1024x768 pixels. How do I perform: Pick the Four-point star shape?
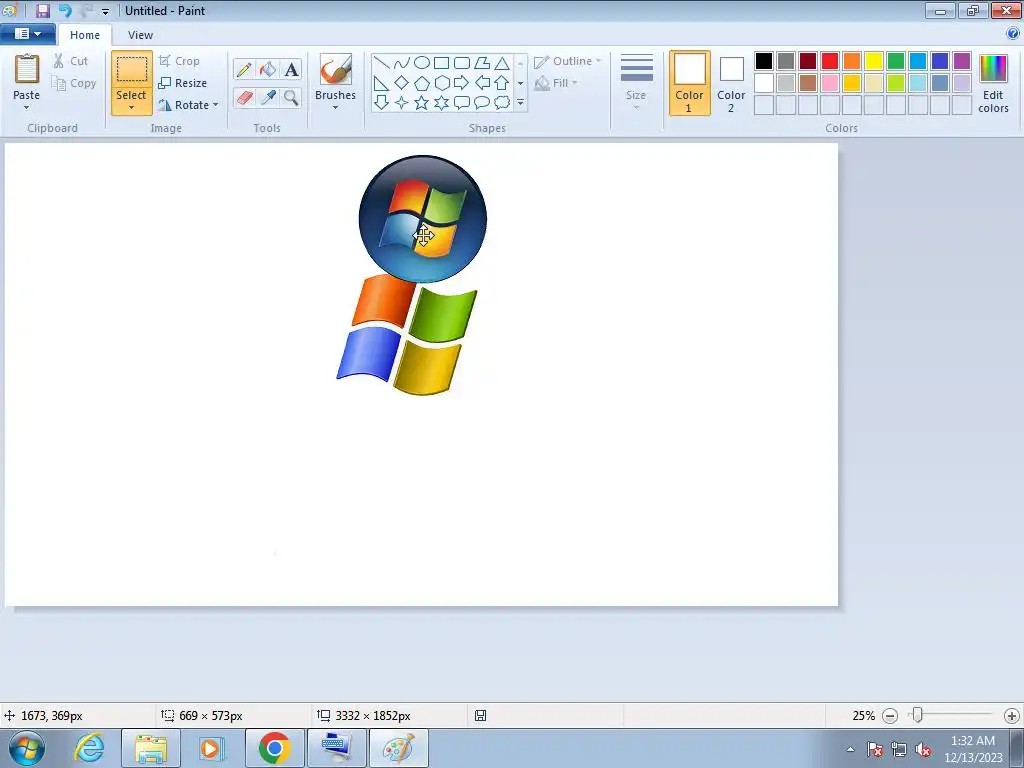pos(402,103)
